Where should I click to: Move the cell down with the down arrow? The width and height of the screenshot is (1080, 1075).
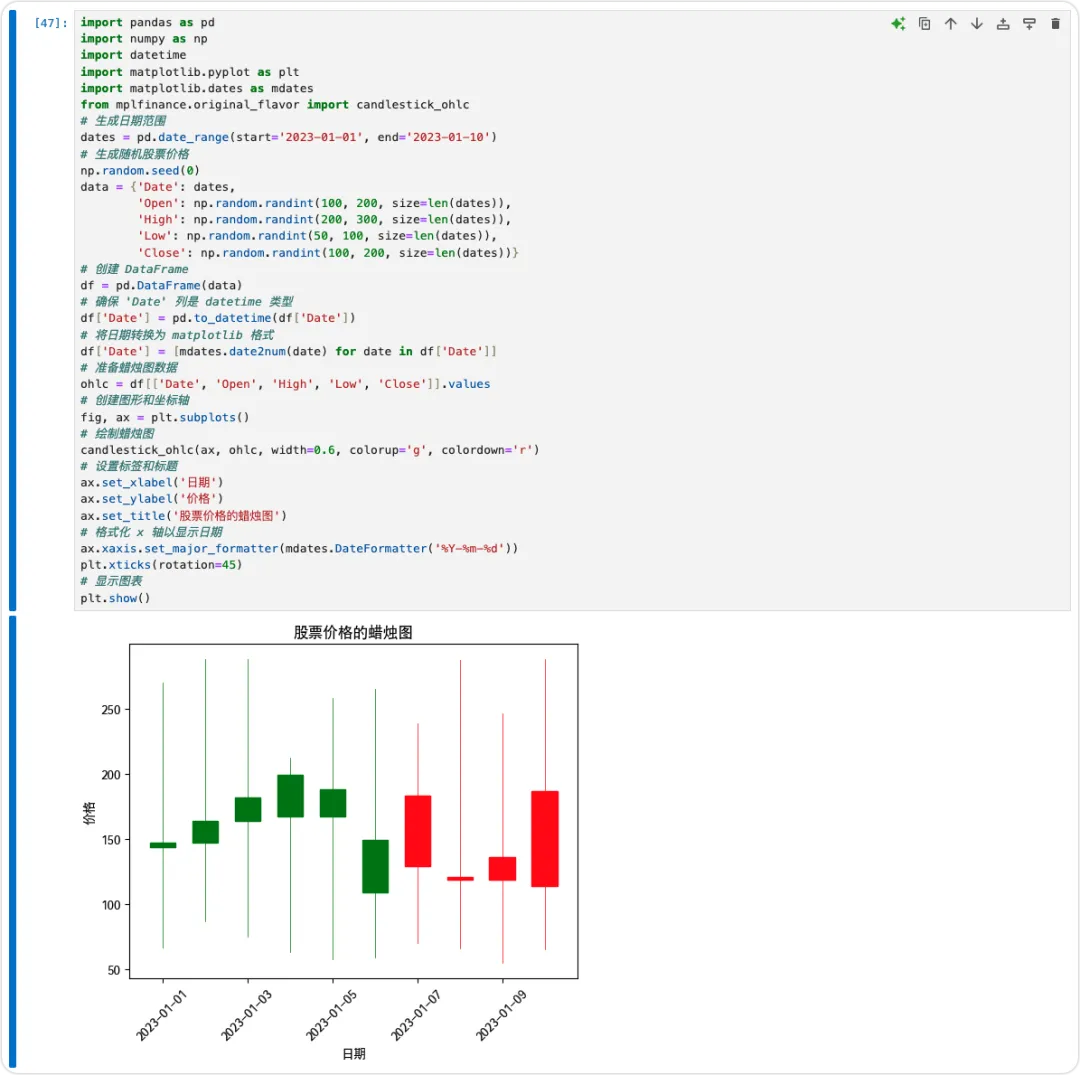tap(977, 24)
